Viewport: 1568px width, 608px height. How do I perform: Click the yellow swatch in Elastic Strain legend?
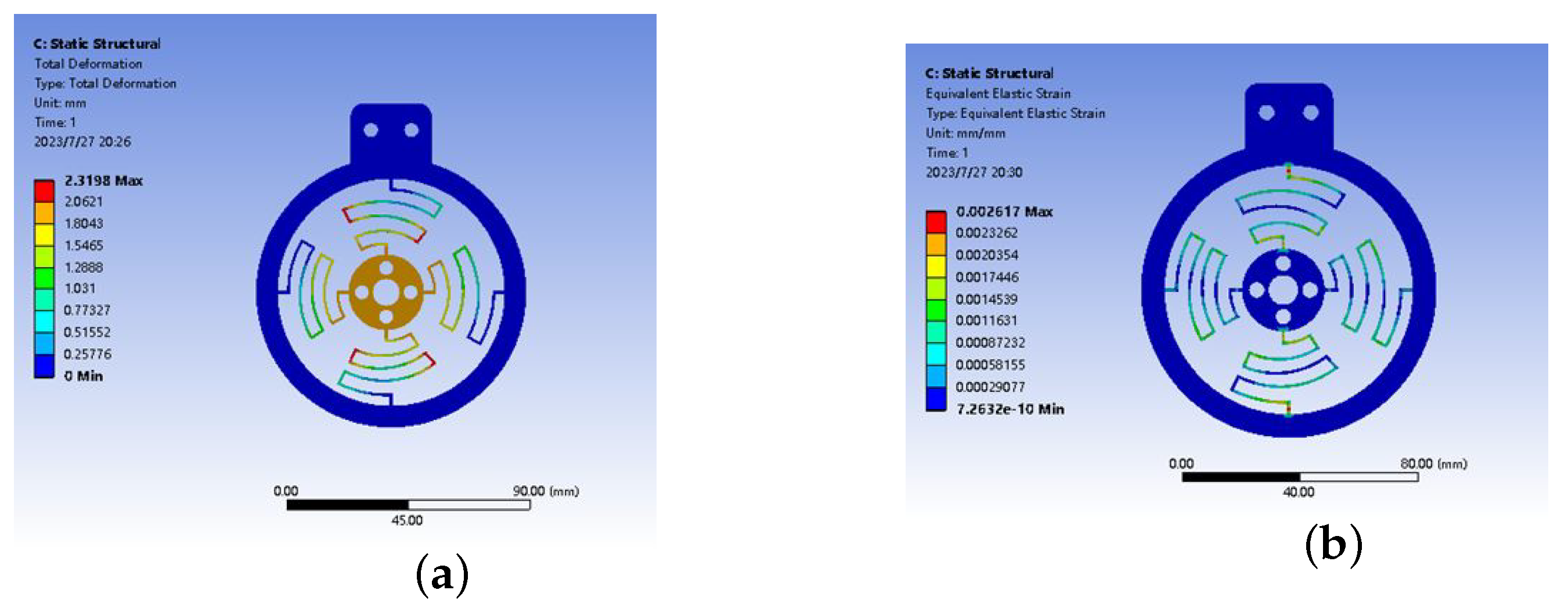[x=936, y=267]
